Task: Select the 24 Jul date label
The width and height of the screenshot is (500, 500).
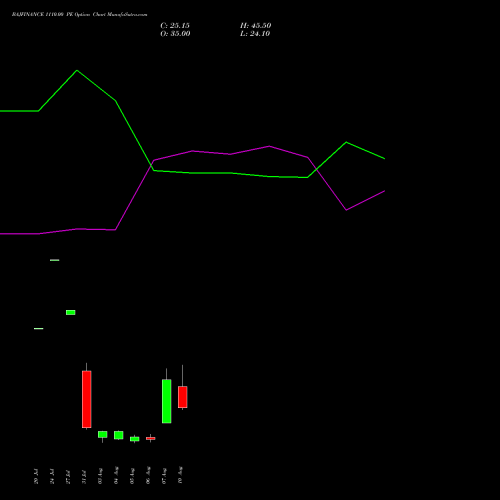Action: pyautogui.click(x=52, y=476)
